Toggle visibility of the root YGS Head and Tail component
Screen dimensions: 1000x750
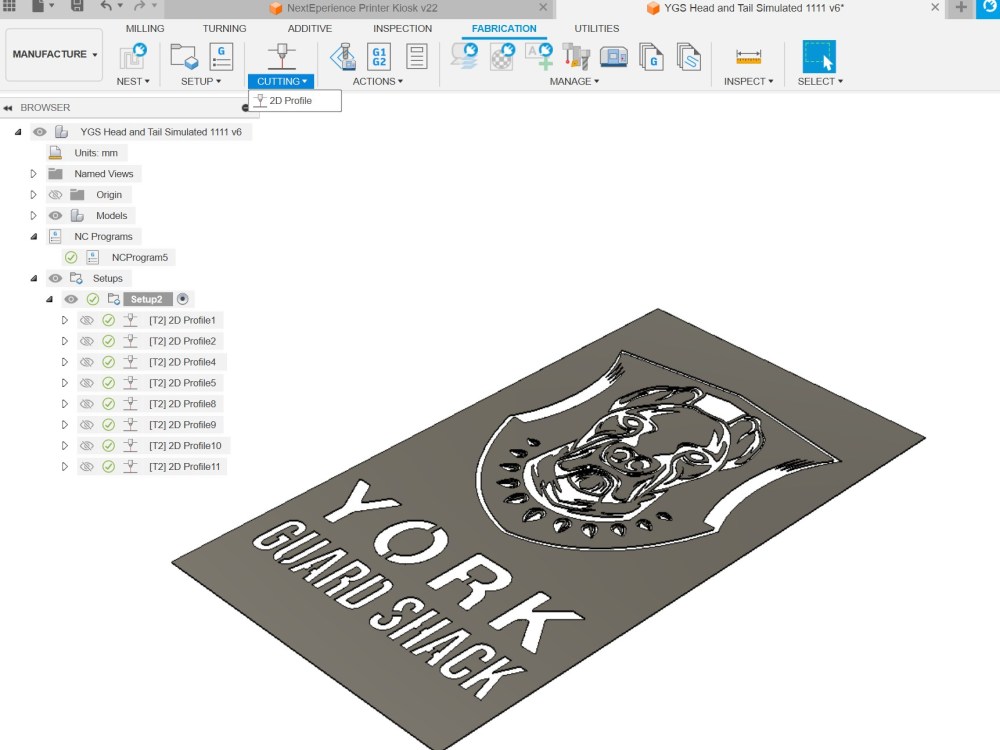40,132
